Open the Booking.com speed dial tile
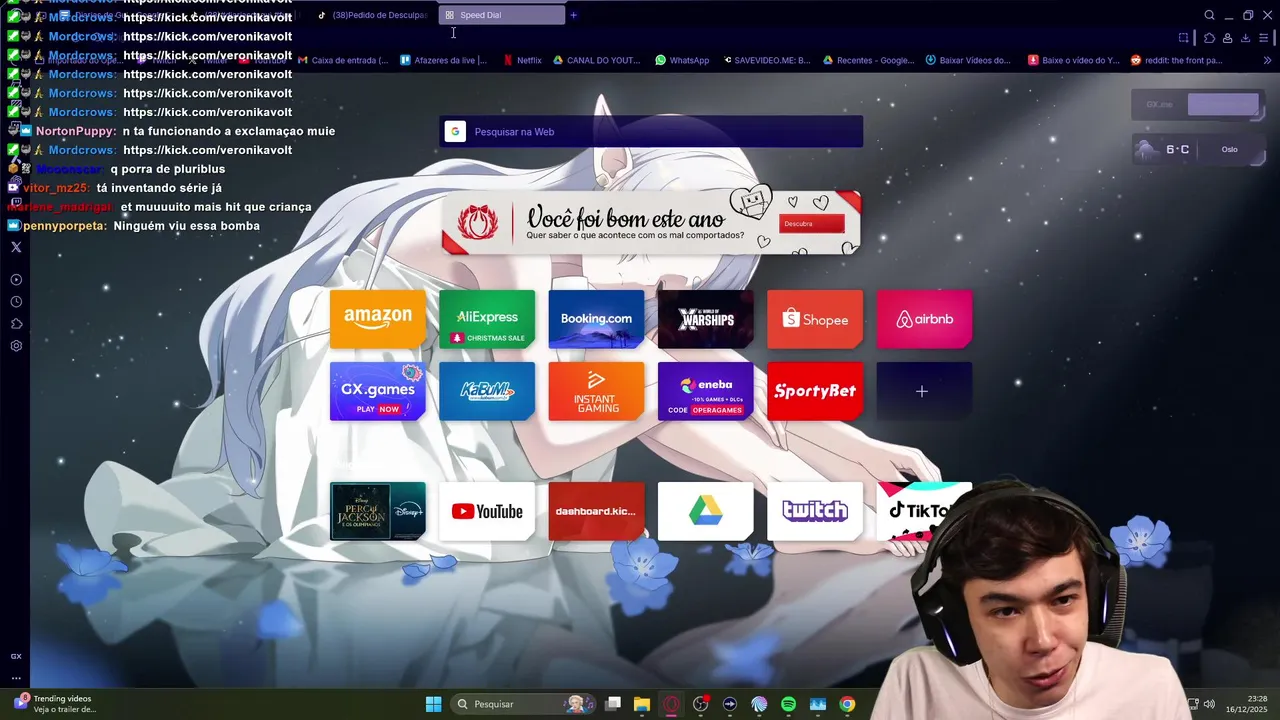Viewport: 1280px width, 720px height. 596,319
